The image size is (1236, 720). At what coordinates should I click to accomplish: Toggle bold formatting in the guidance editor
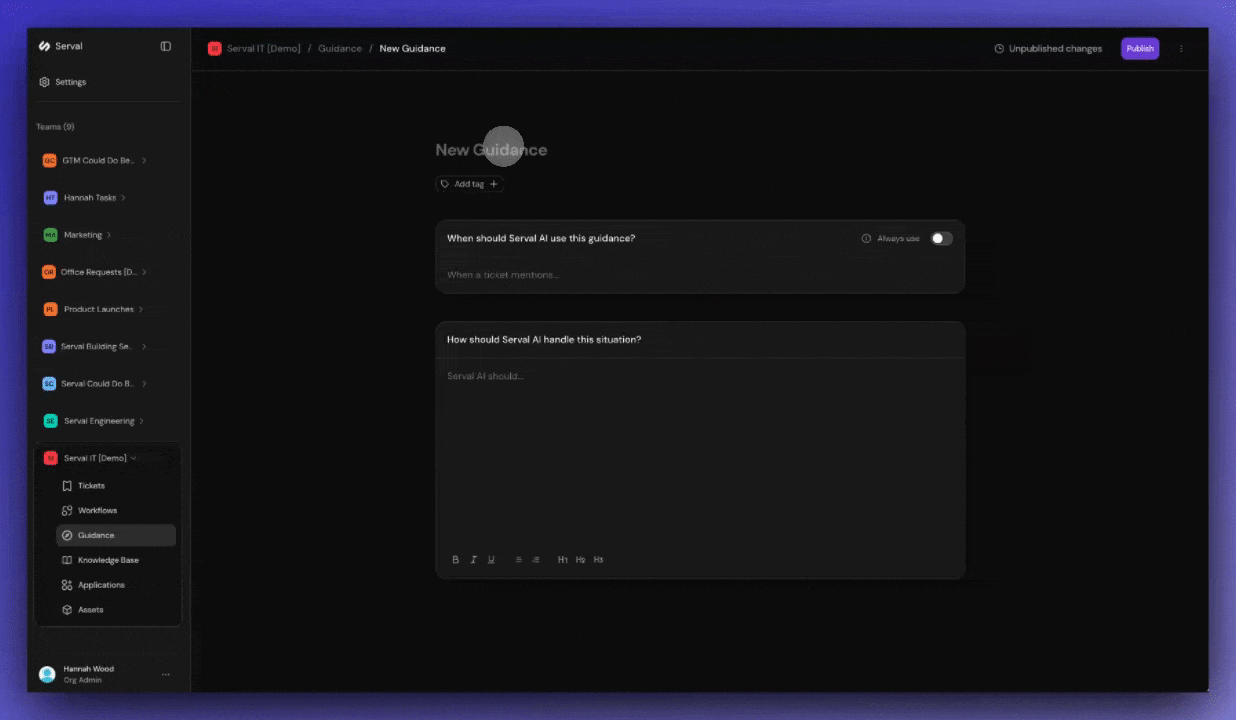[456, 559]
